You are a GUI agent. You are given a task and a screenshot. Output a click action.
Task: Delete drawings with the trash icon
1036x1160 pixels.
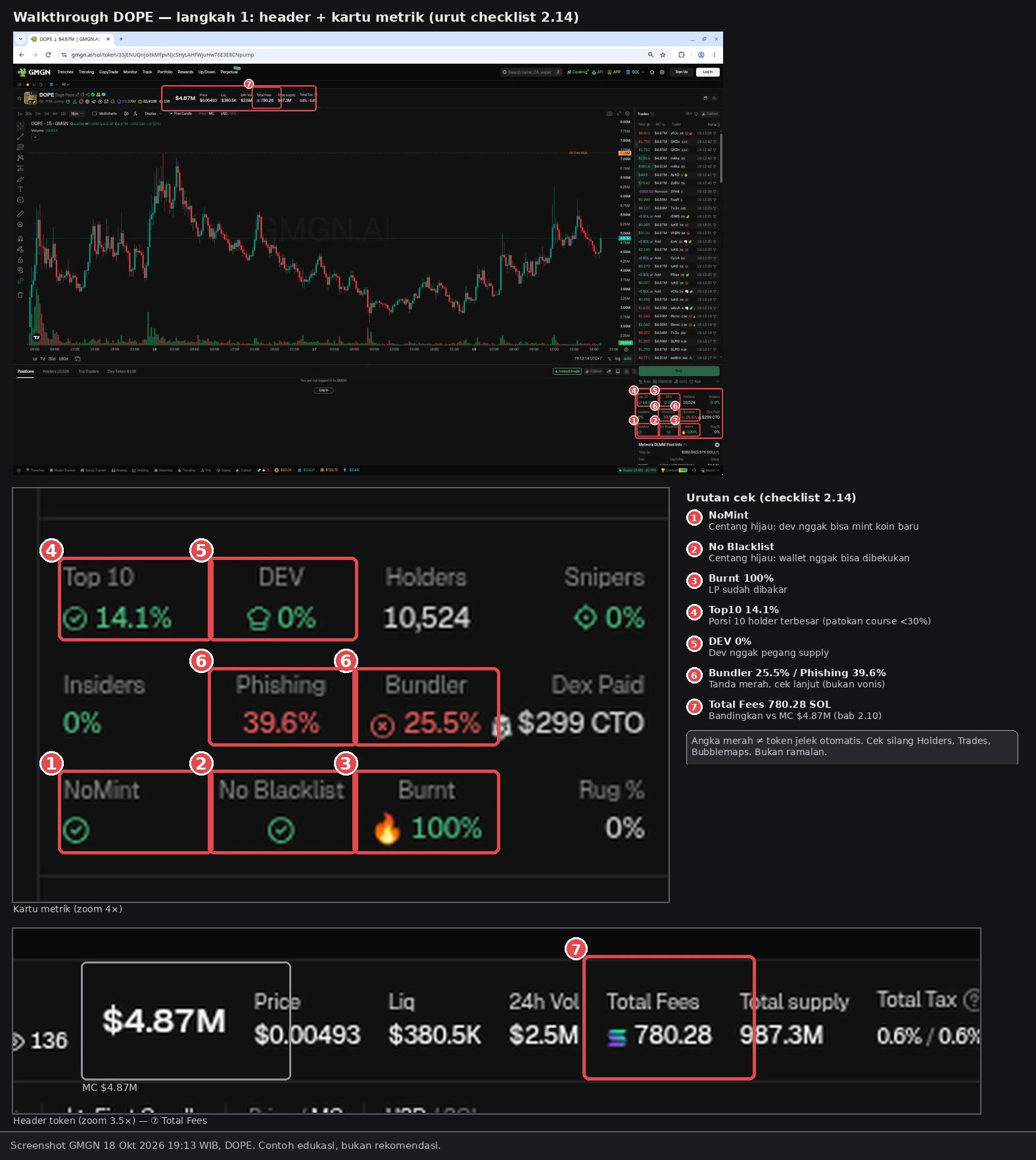[20, 295]
